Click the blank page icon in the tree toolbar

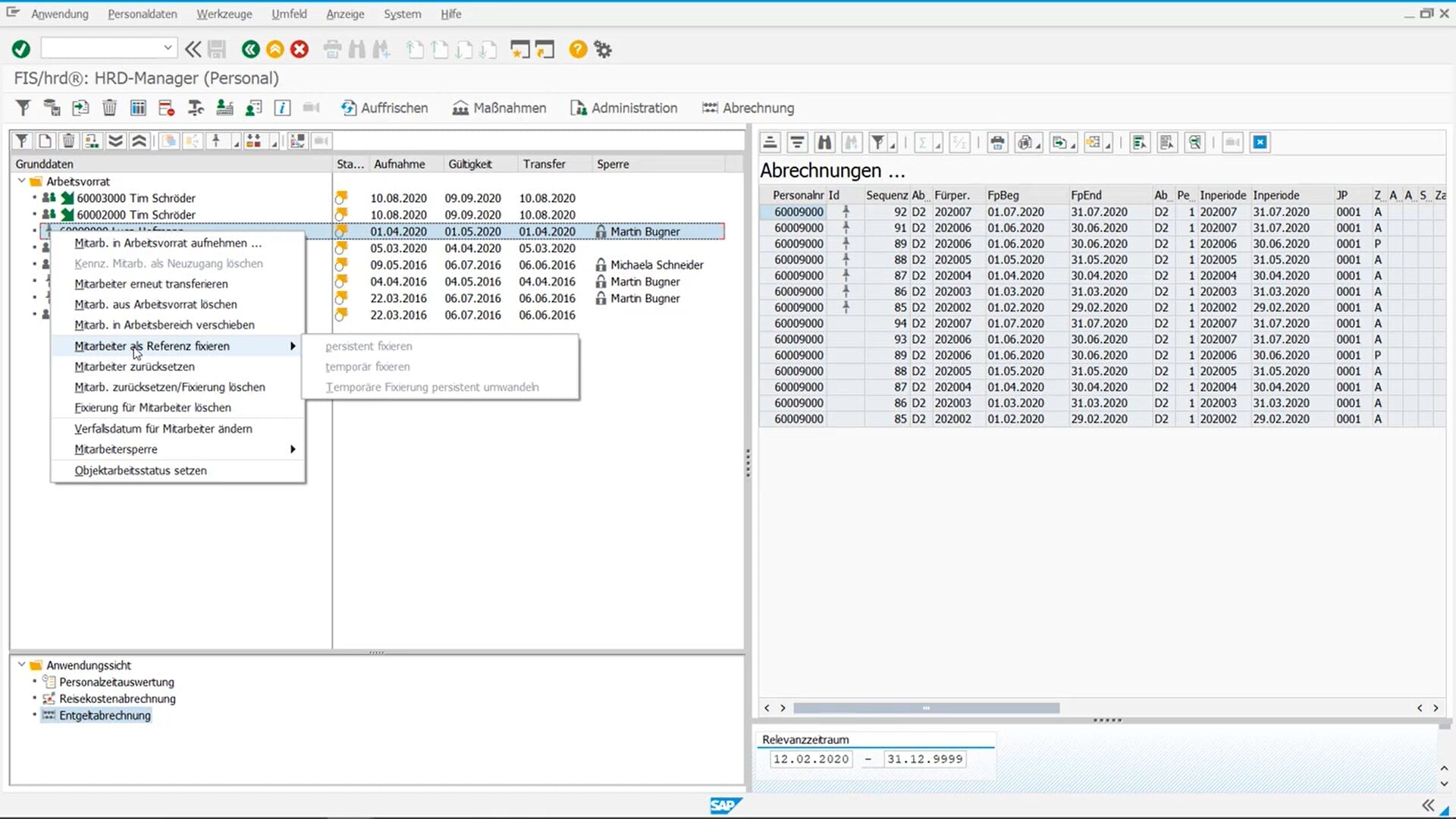(x=45, y=141)
